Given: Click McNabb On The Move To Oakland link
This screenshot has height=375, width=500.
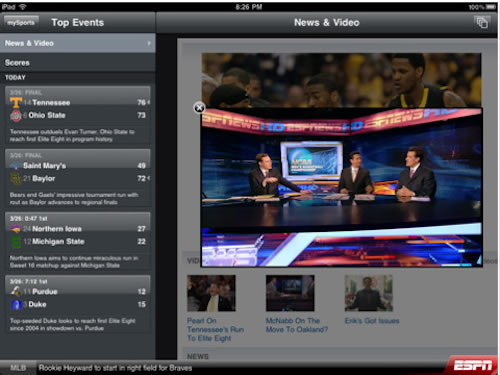Looking at the screenshot, I should (297, 325).
